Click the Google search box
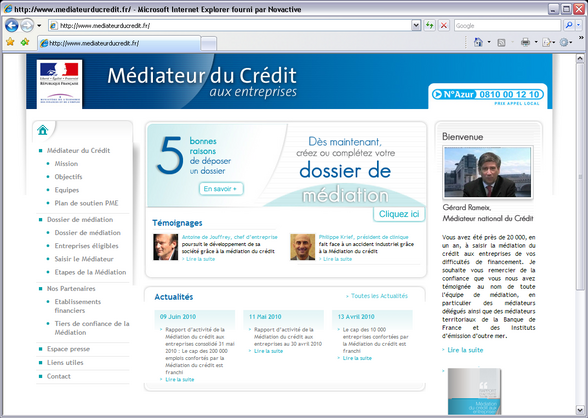The width and height of the screenshot is (588, 418). point(507,25)
